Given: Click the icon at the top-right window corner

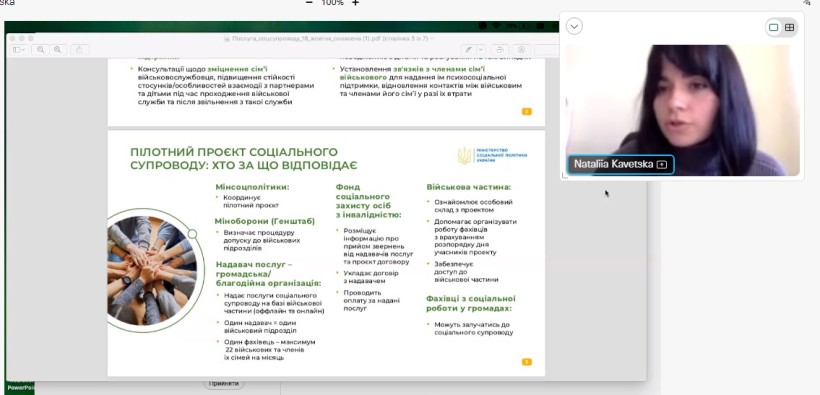Looking at the screenshot, I should [x=807, y=3].
